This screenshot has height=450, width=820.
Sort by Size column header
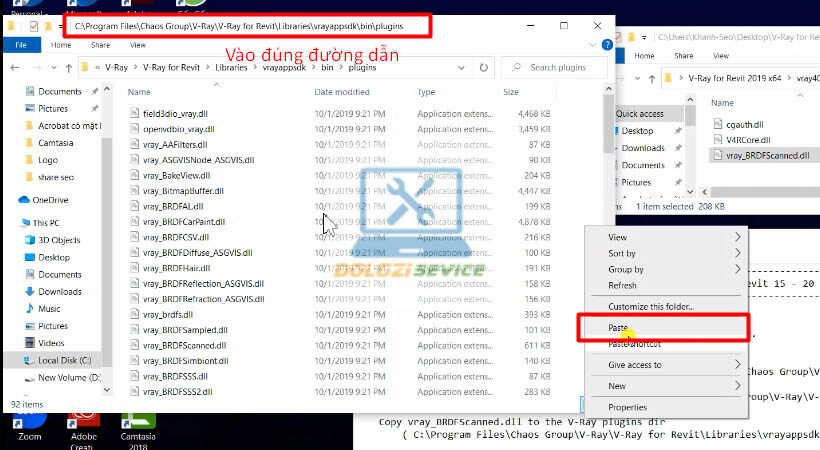pos(511,92)
